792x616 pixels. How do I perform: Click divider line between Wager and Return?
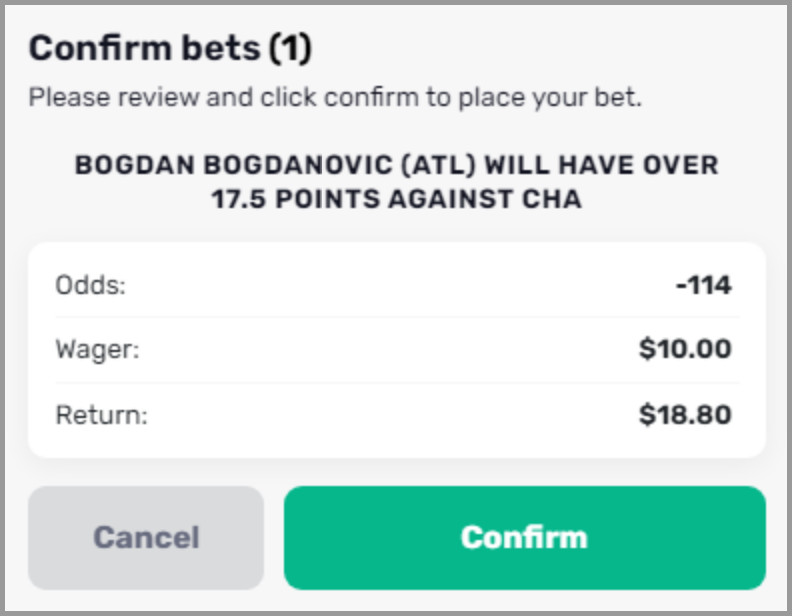pos(396,383)
